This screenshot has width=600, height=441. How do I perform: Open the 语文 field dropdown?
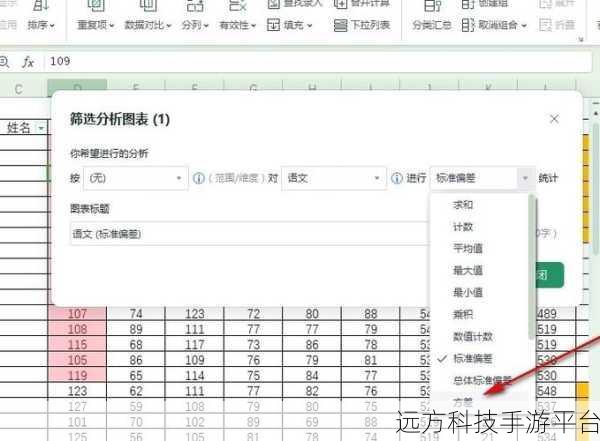click(334, 178)
